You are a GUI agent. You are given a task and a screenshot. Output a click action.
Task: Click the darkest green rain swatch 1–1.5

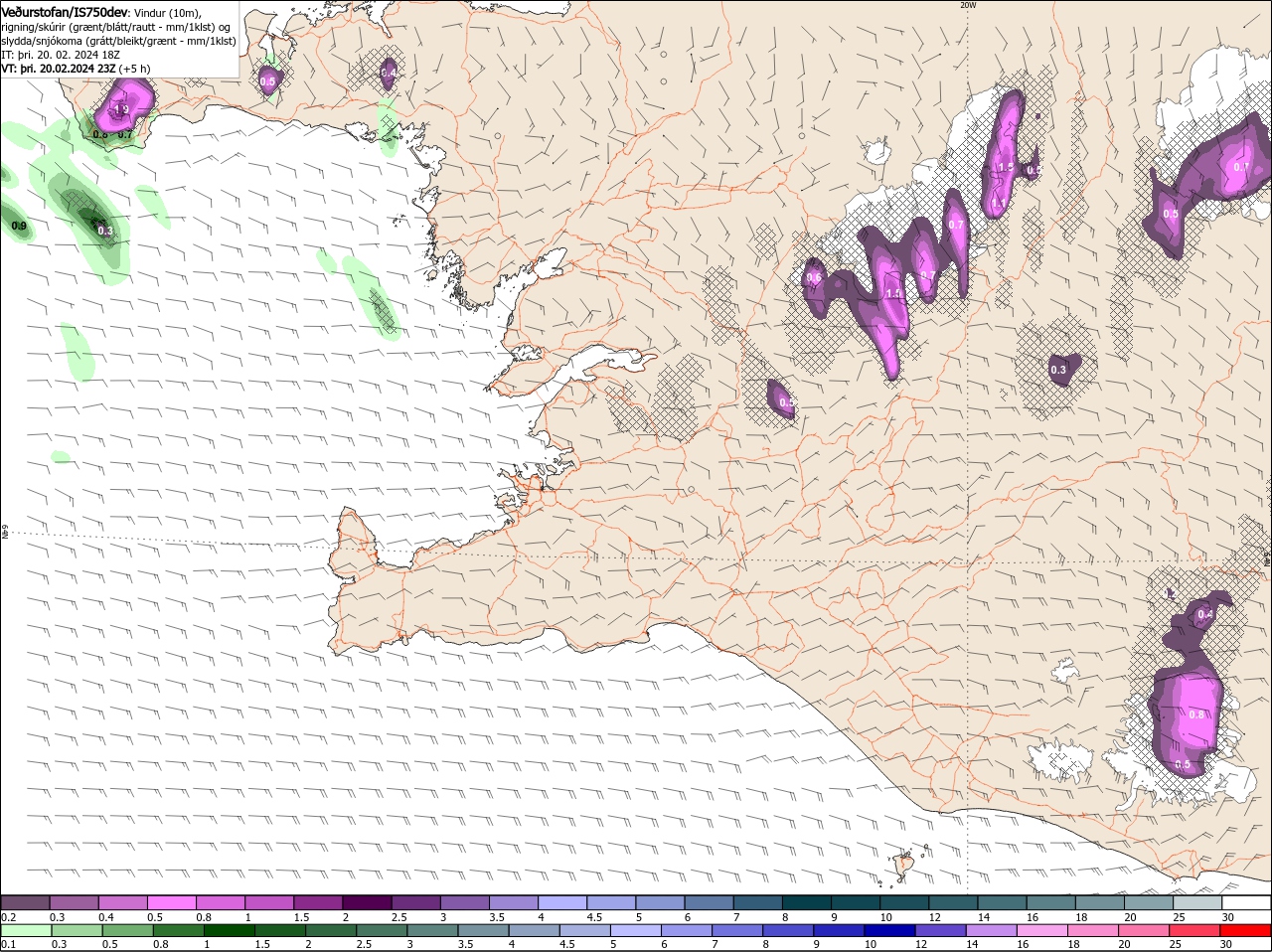[229, 930]
